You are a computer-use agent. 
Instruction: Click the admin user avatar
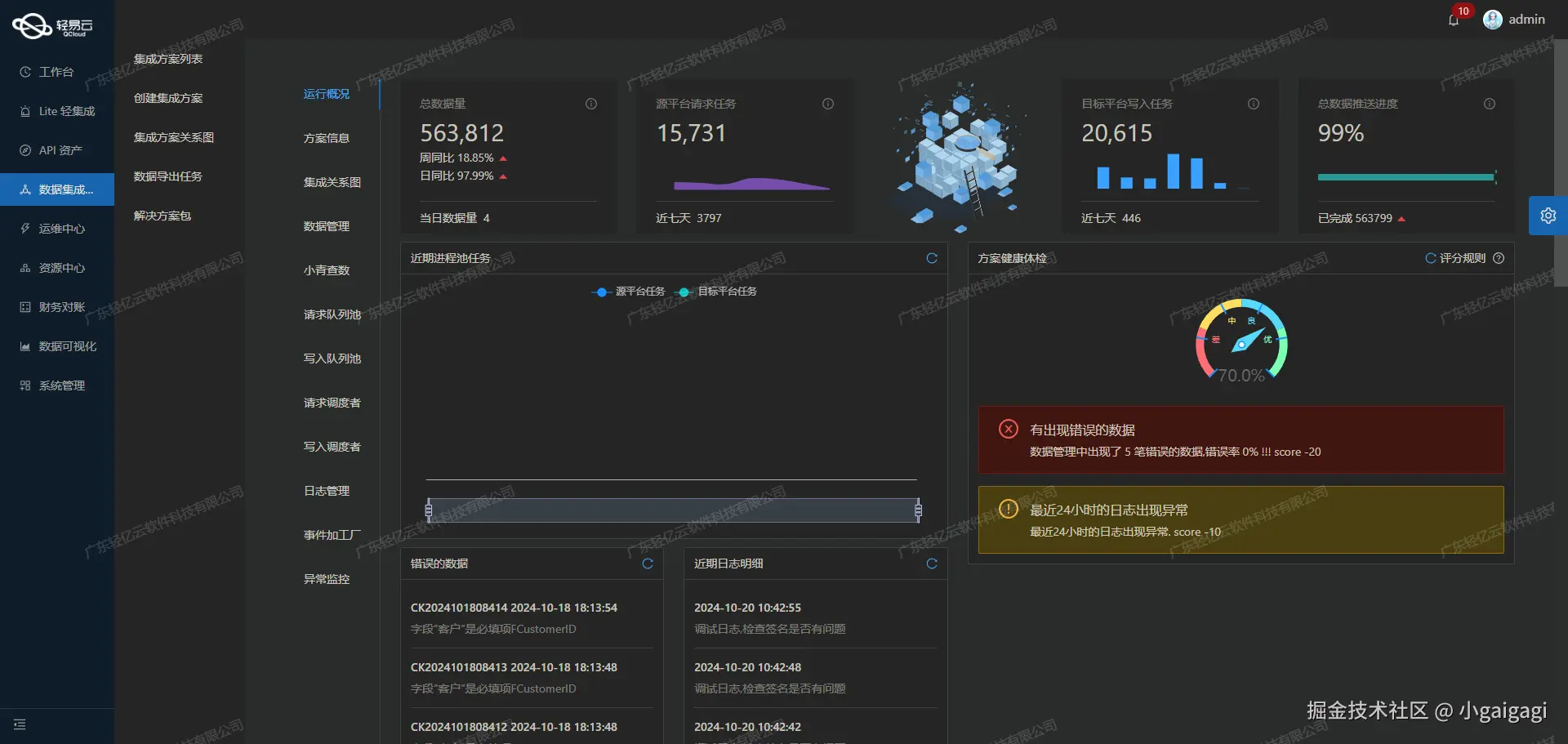click(x=1493, y=20)
